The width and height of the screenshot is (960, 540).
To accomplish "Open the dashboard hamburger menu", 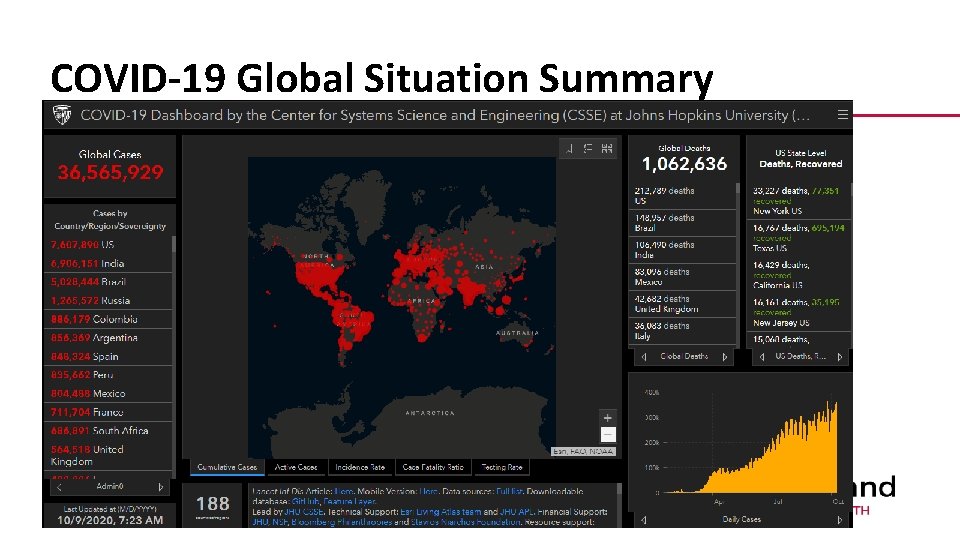I will tap(842, 114).
